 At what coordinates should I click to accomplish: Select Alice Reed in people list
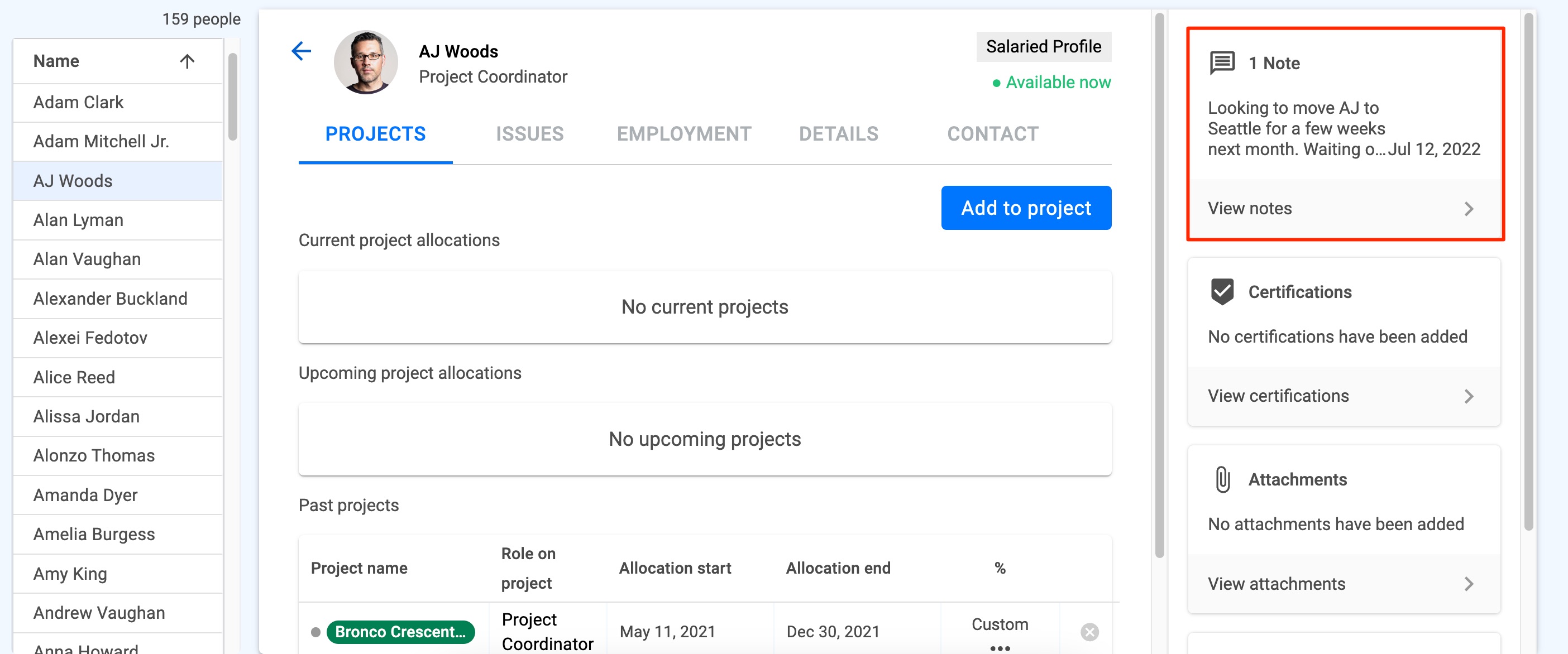pos(117,377)
